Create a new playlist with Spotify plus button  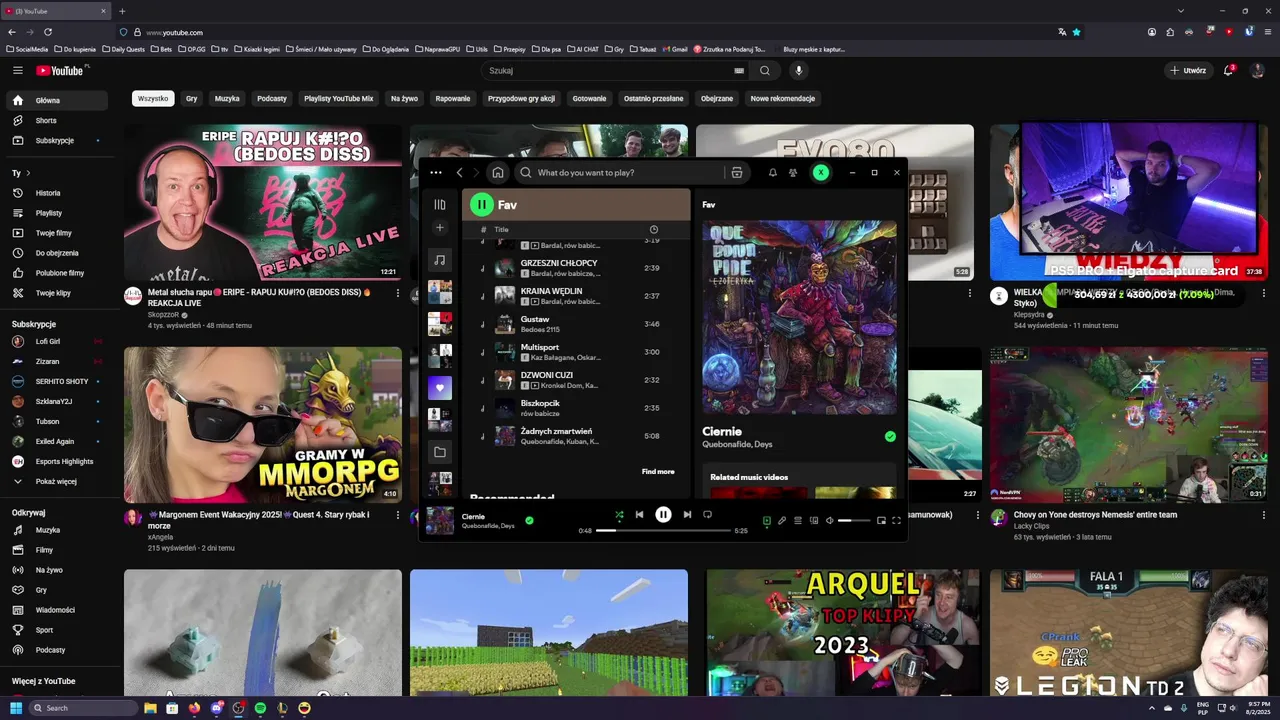click(439, 228)
